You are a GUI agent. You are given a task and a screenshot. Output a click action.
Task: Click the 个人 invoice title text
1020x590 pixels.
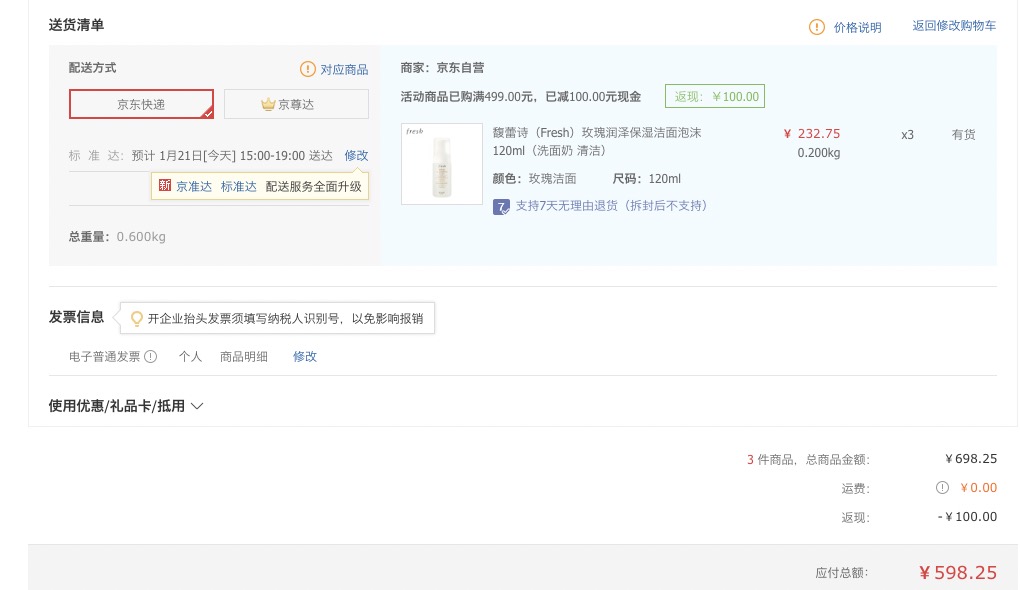(x=191, y=356)
